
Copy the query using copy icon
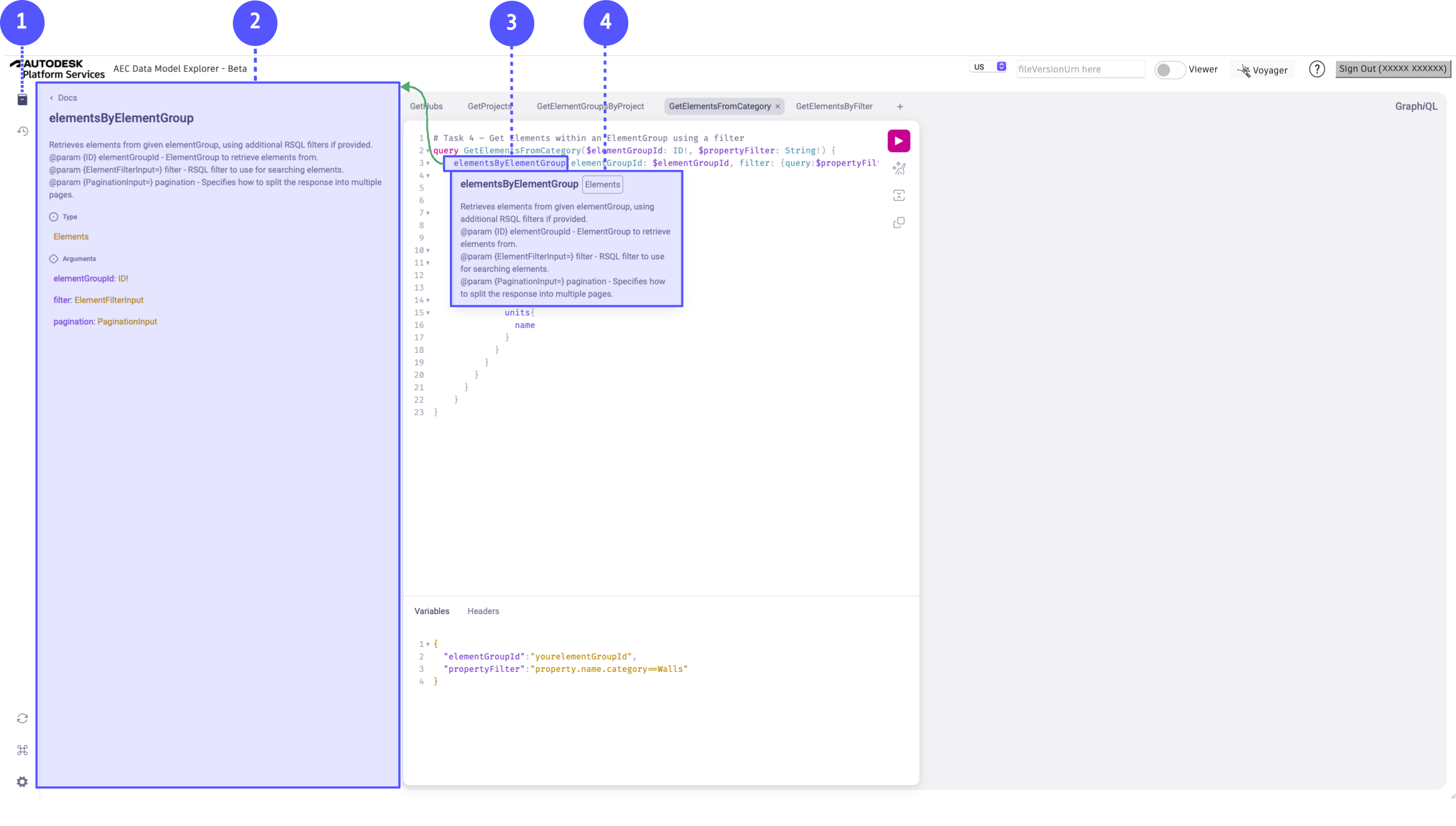pyautogui.click(x=898, y=223)
